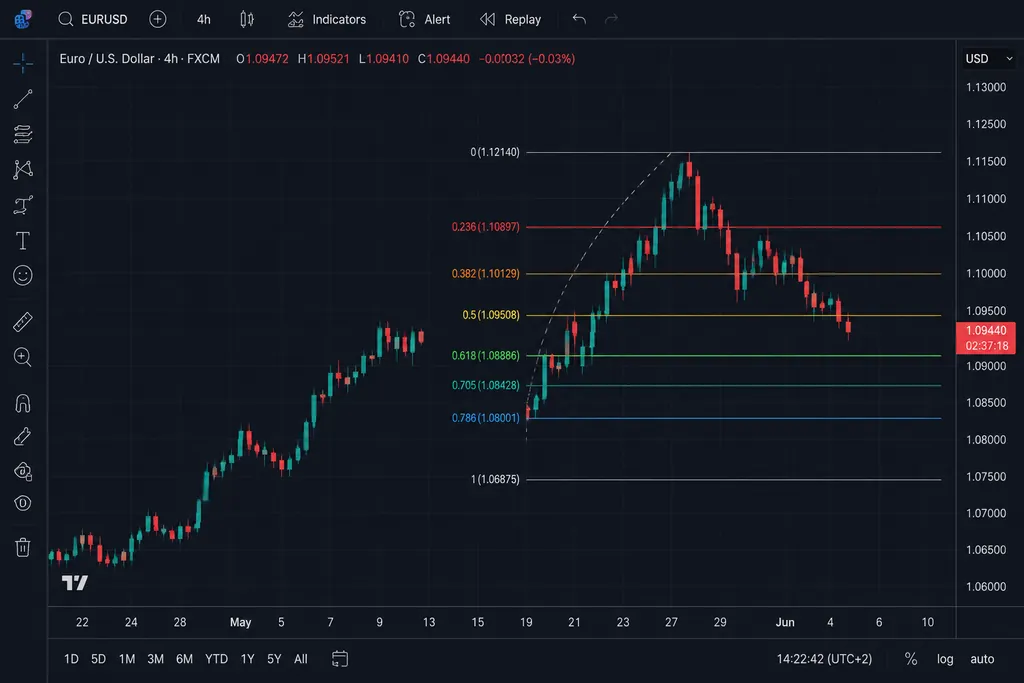Click the 0.5(1.09508) Fibonacci level label
This screenshot has width=1024, height=683.
pyautogui.click(x=491, y=315)
